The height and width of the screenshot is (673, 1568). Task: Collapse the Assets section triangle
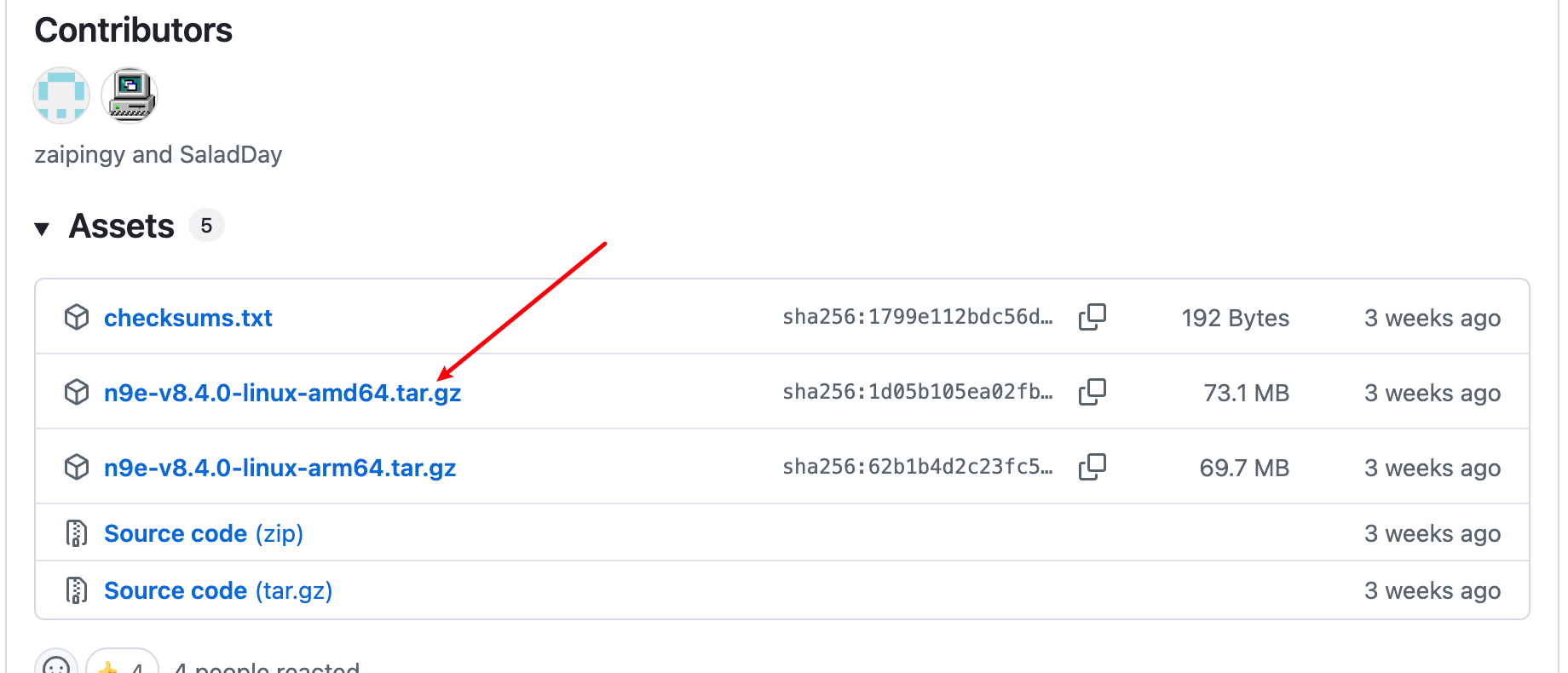pos(42,228)
